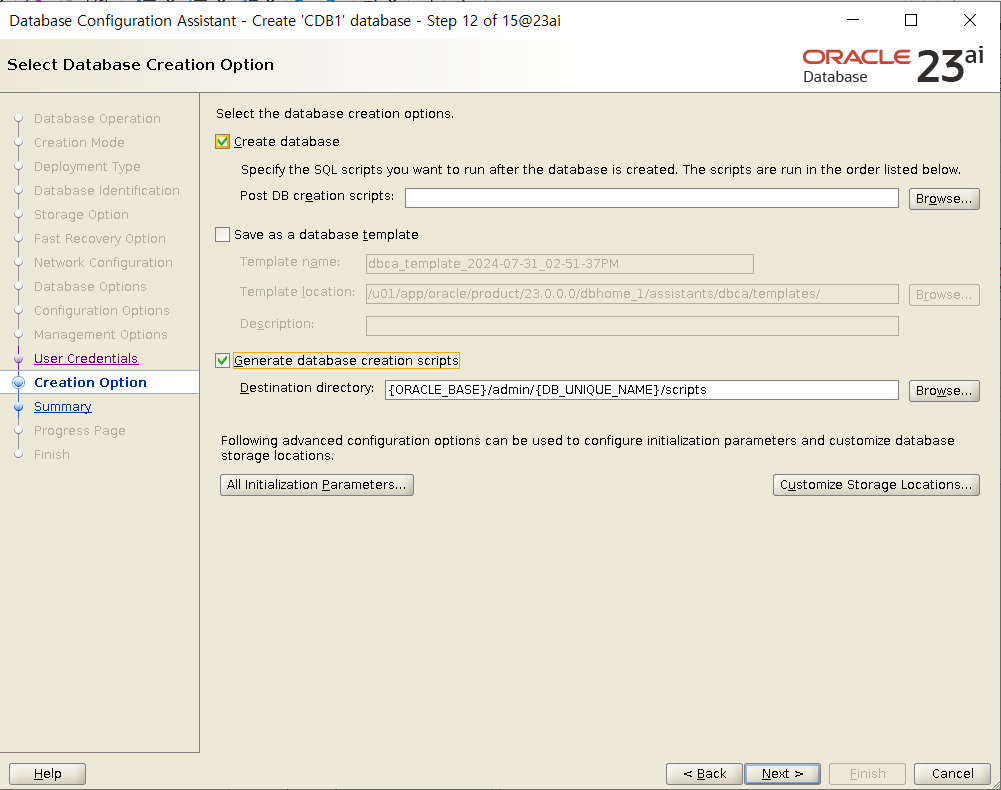Click the template Description field
The image size is (1001, 790).
(x=632, y=326)
